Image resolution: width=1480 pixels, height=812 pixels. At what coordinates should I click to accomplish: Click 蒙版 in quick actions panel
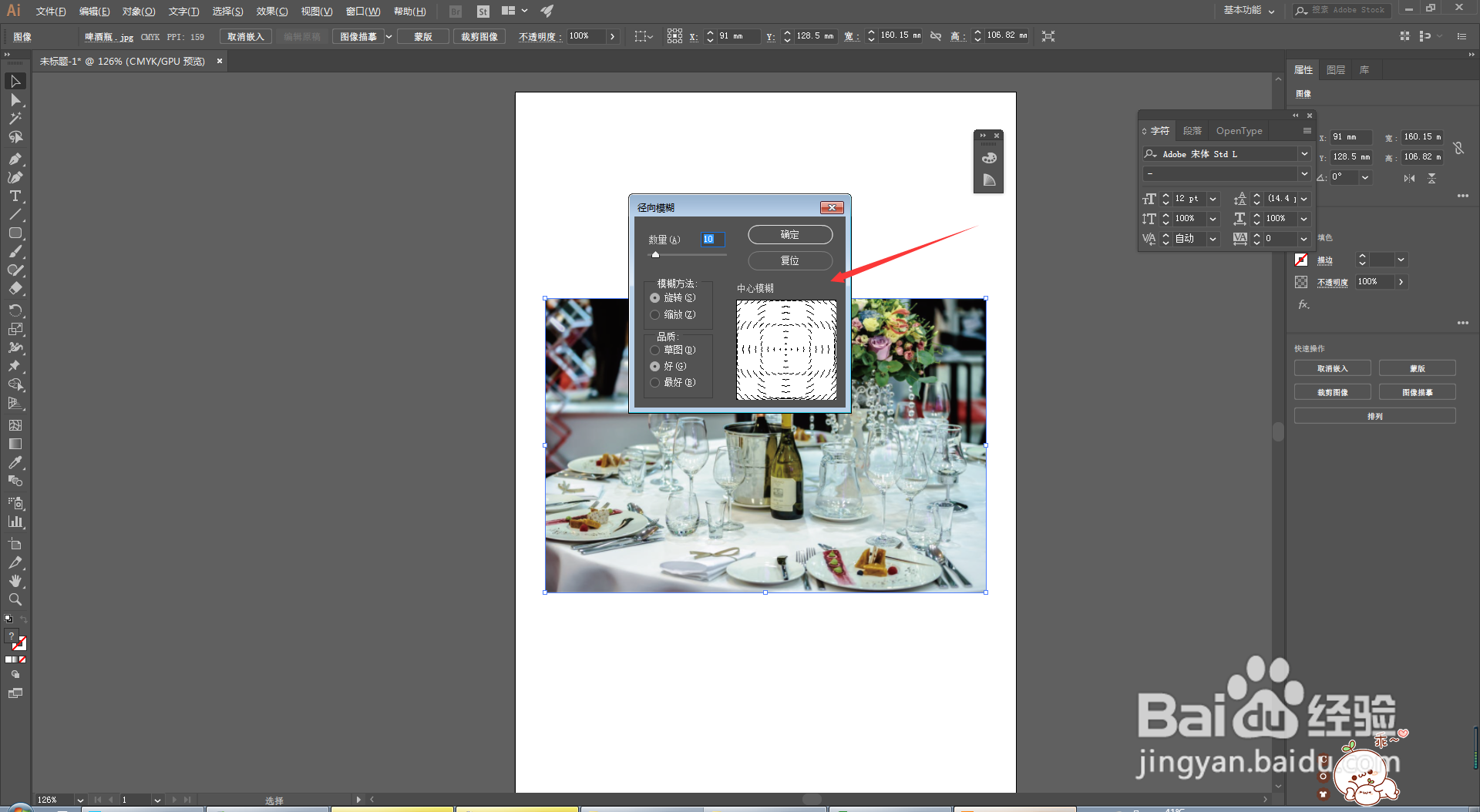[1417, 368]
